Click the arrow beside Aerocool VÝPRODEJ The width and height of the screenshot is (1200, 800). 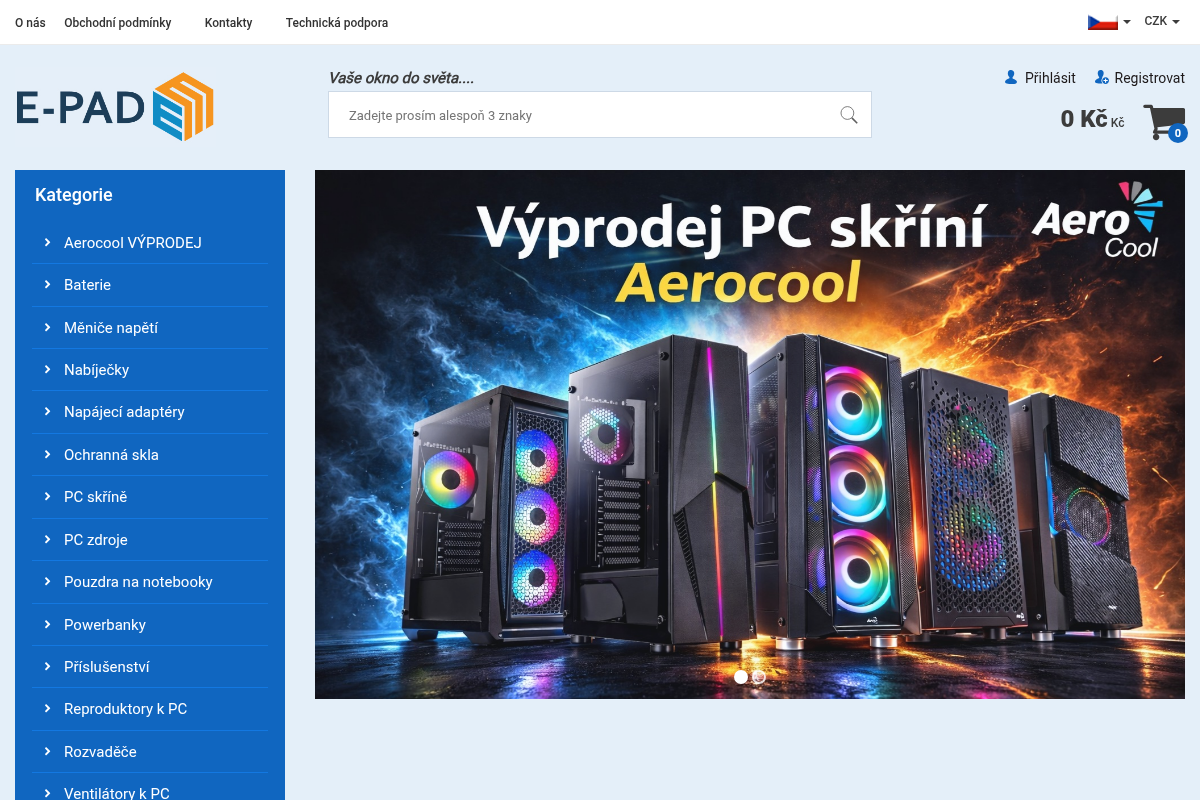pos(47,242)
